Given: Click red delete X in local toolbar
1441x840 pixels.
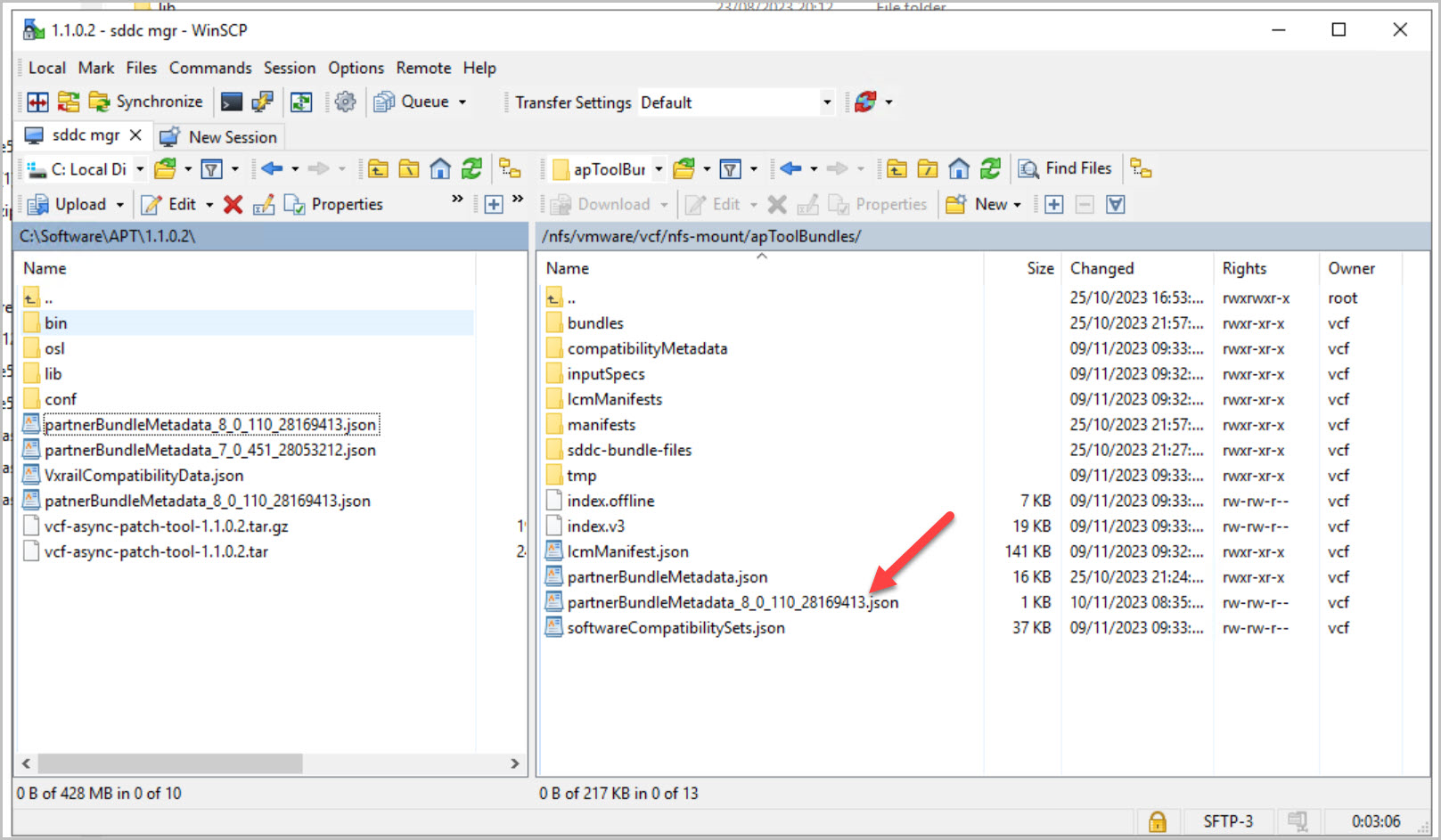Looking at the screenshot, I should (233, 205).
